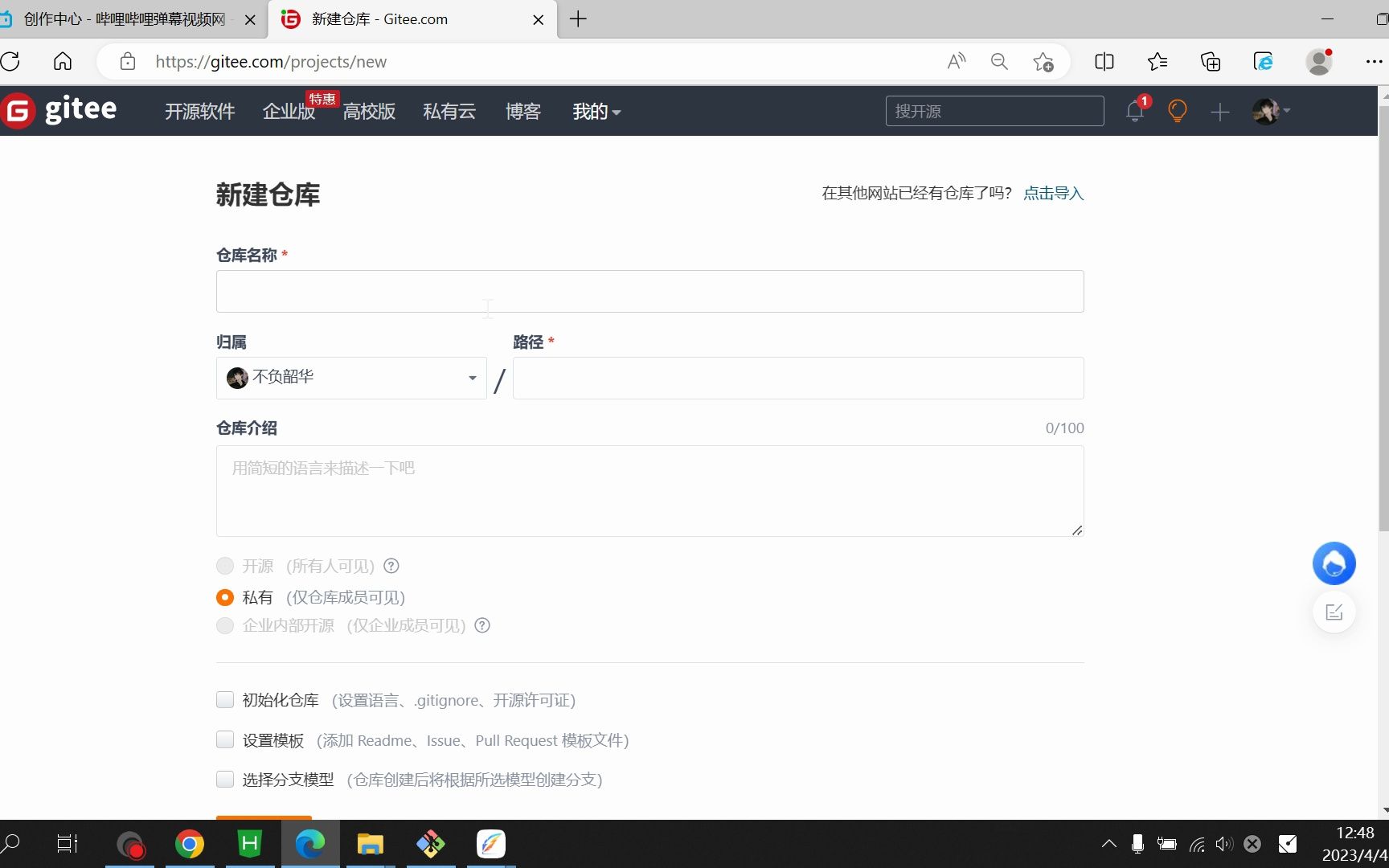Refresh the browser page
Image resolution: width=1389 pixels, height=868 pixels.
(10, 61)
